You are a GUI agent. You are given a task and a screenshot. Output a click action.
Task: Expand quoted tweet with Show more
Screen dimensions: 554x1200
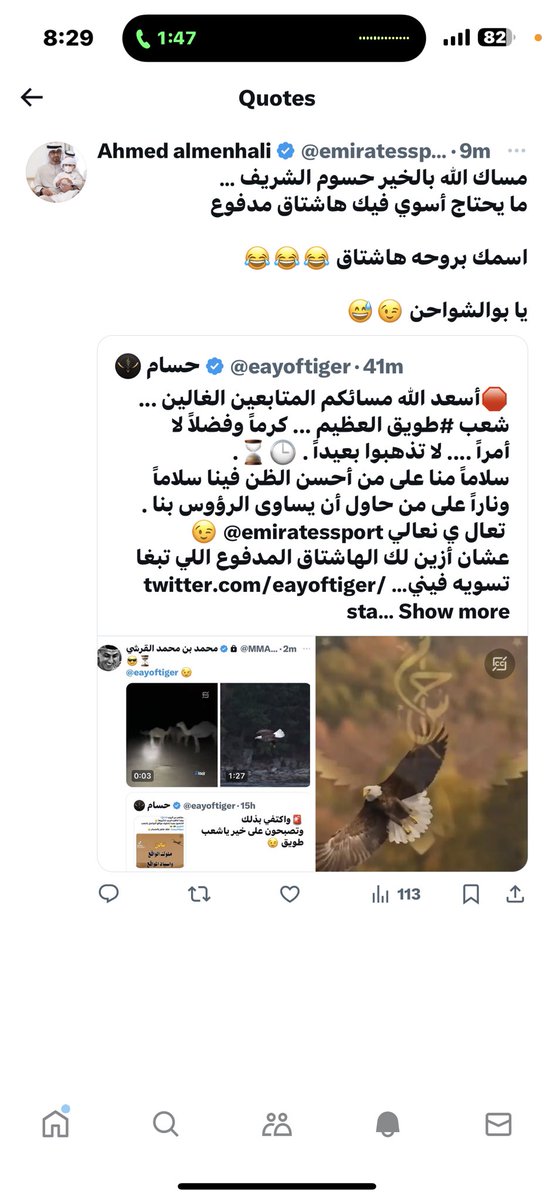(454, 611)
